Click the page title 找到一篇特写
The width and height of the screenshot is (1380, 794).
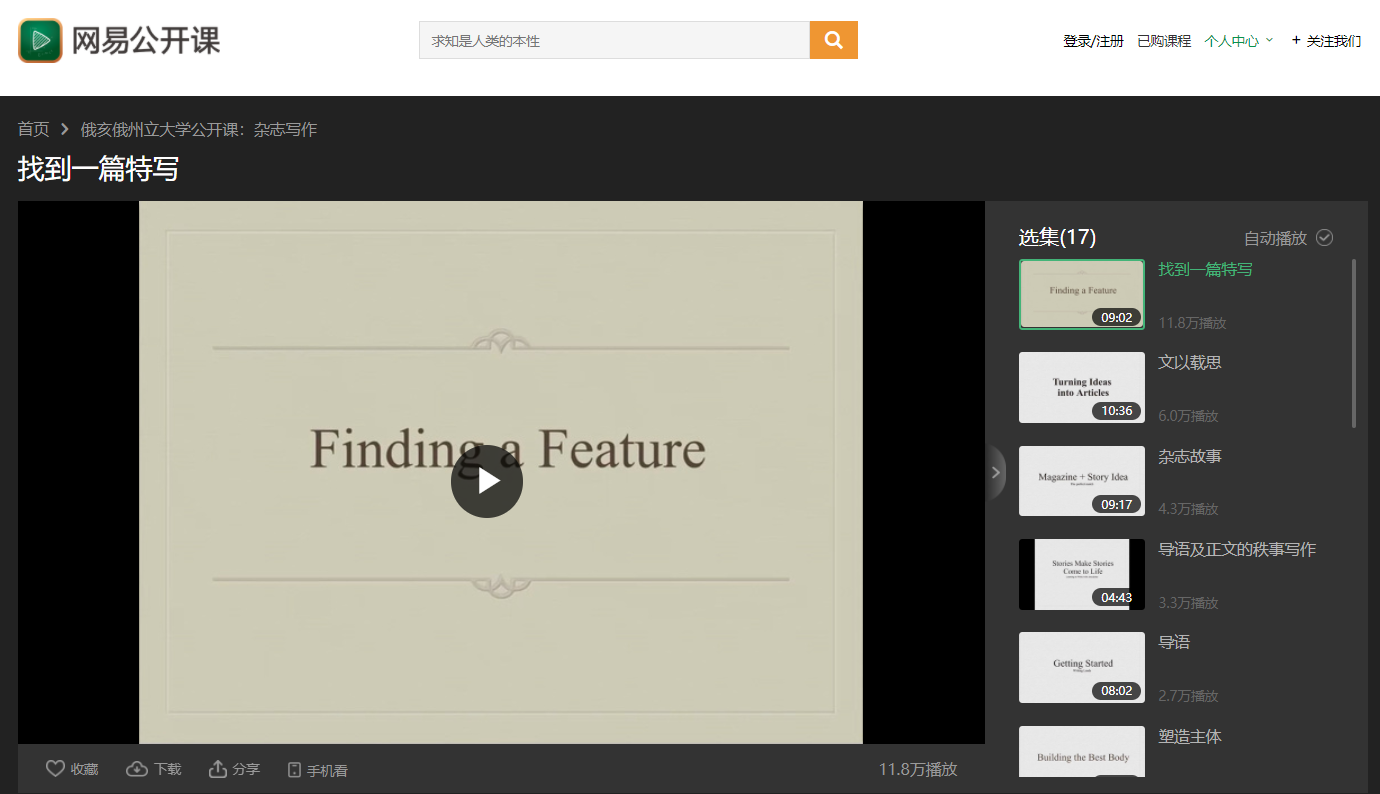click(x=98, y=169)
